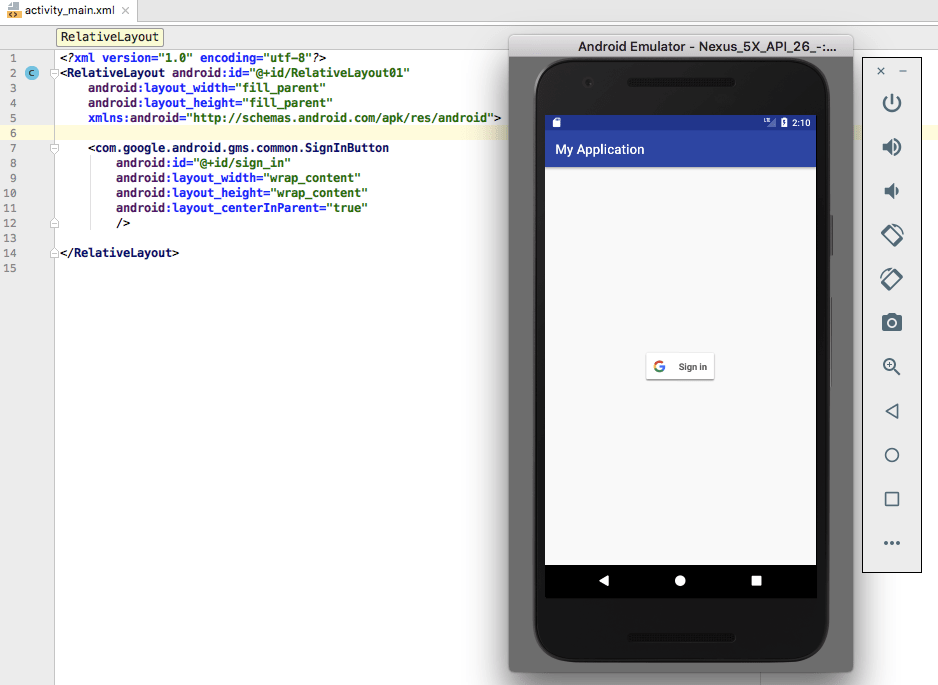Click the android:id sign_in attribute
The width and height of the screenshot is (938, 685).
pos(203,163)
